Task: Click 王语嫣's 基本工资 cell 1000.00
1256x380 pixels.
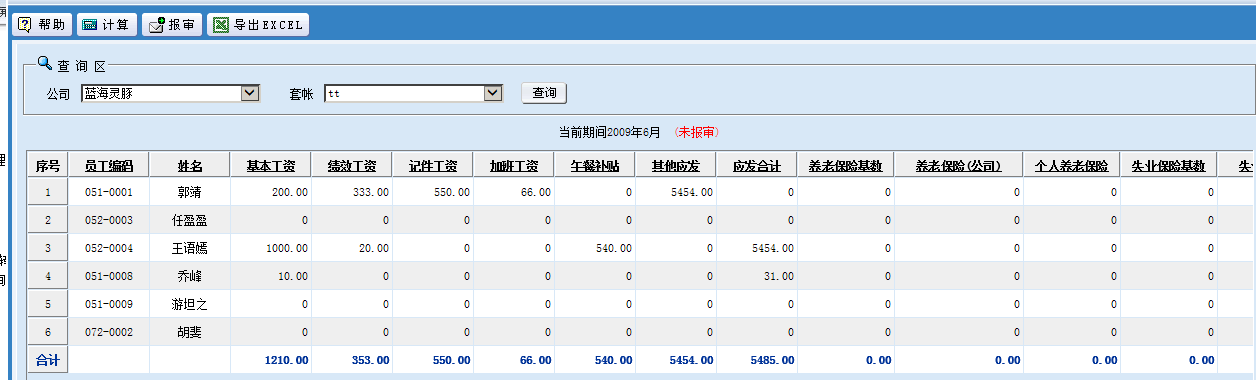Action: [x=271, y=247]
